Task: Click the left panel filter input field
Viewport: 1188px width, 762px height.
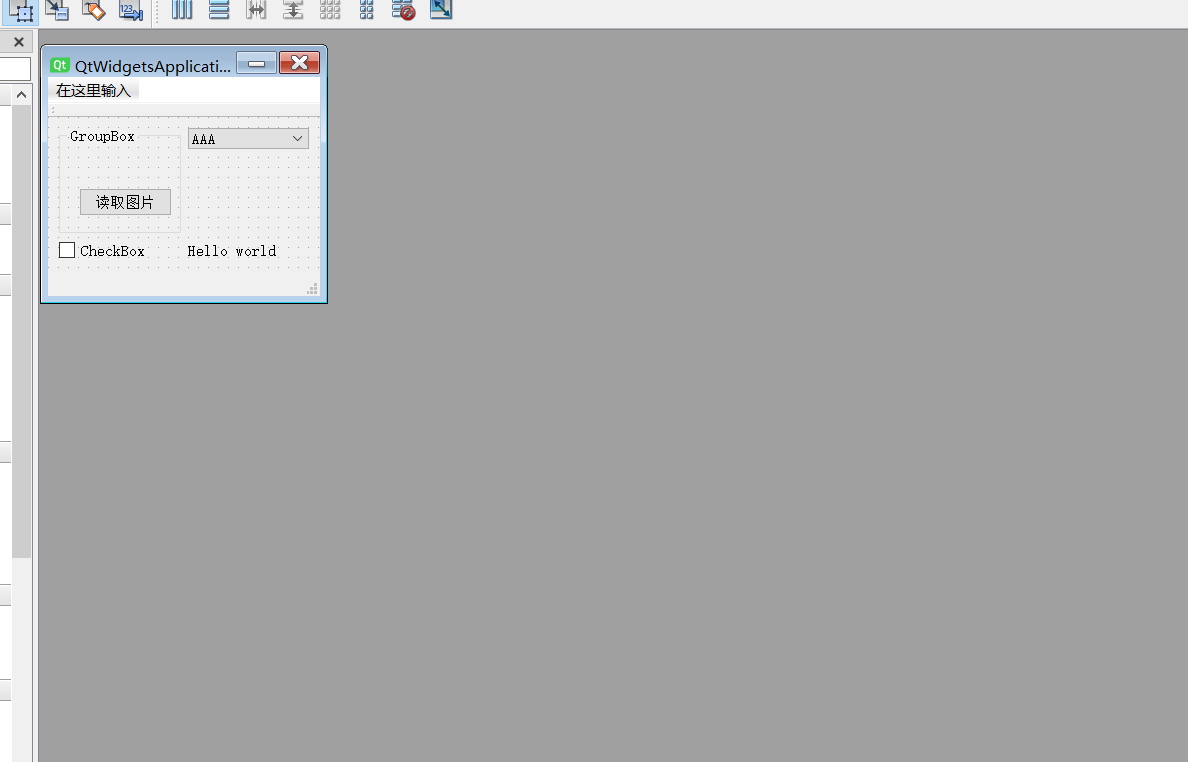Action: coord(14,69)
